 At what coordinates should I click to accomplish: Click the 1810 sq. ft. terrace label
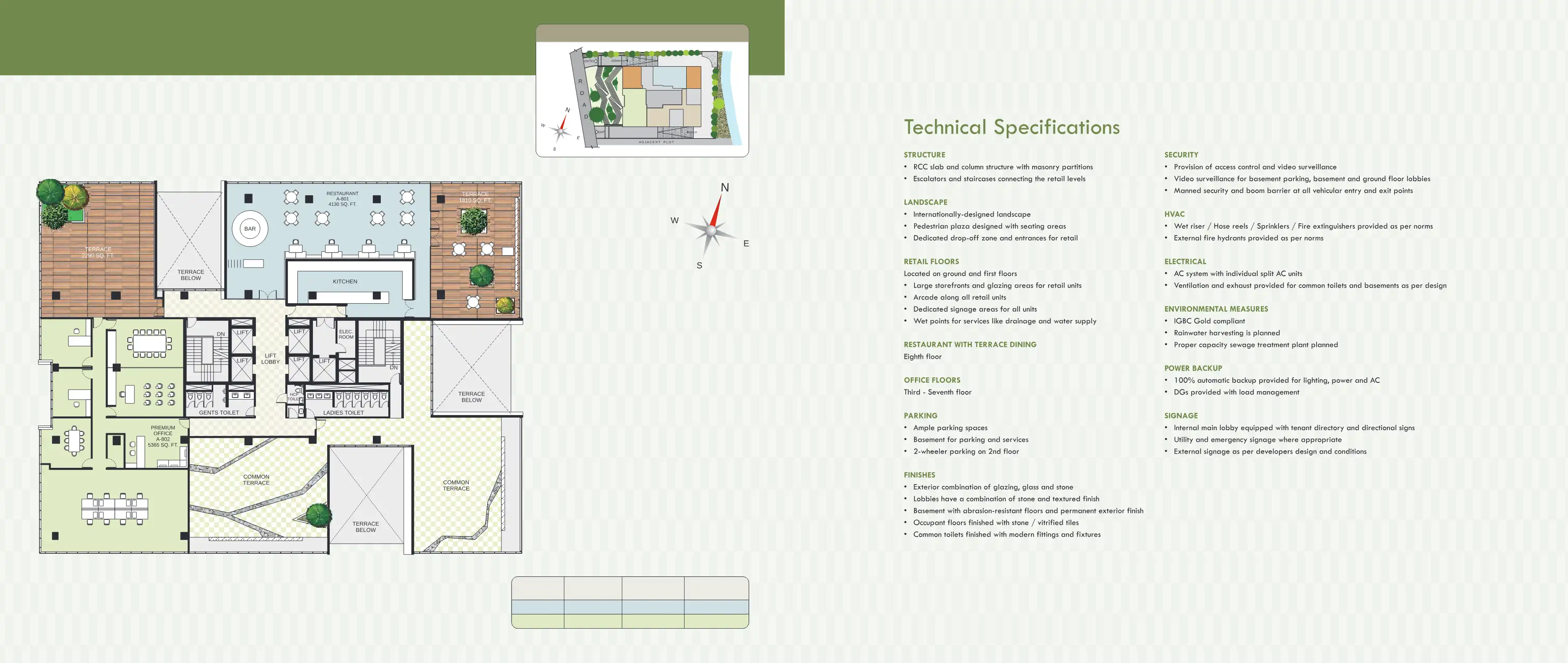[475, 197]
